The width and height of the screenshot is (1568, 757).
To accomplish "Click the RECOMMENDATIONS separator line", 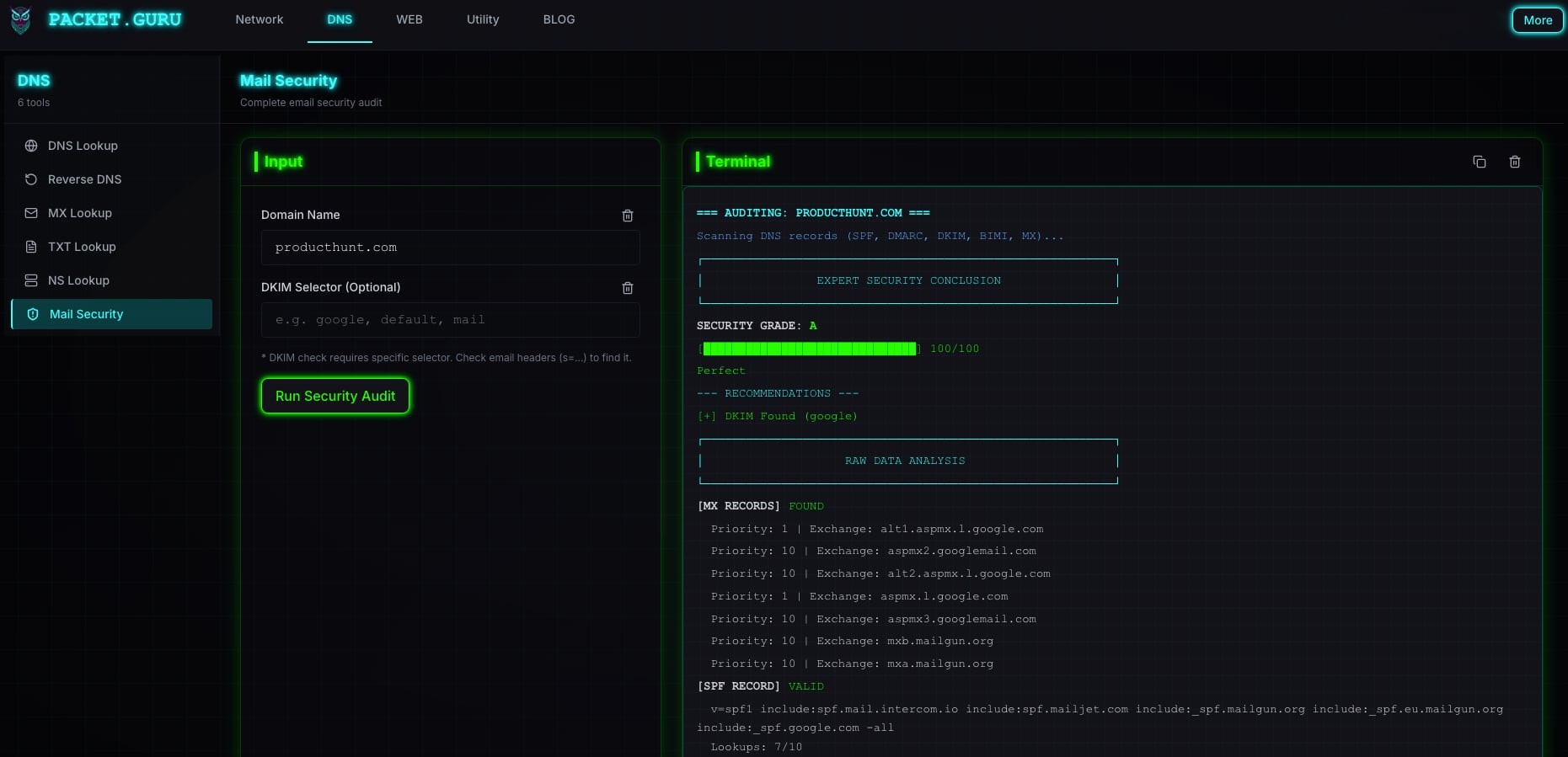I will (x=778, y=393).
